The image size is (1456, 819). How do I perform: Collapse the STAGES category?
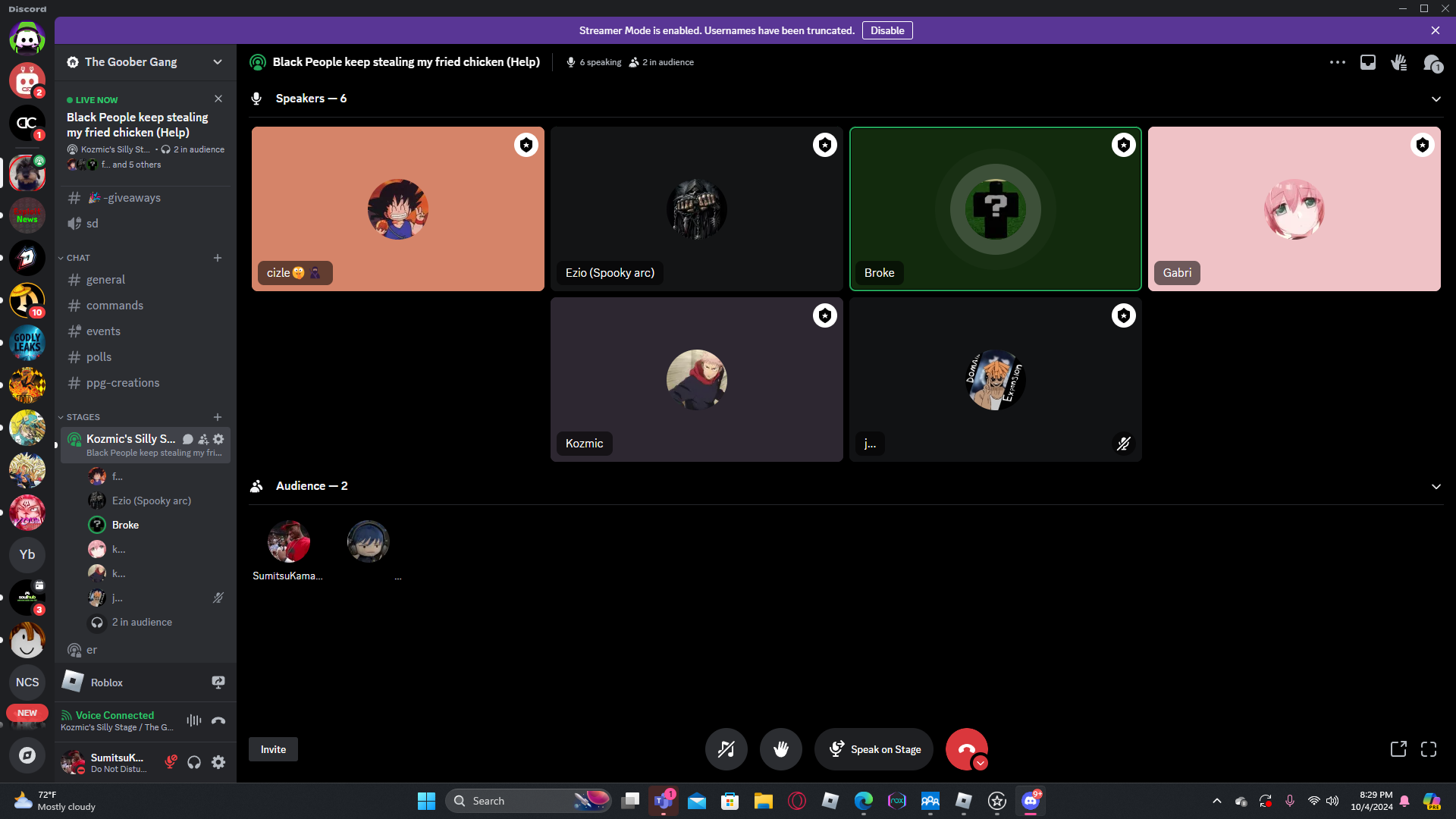tap(79, 417)
